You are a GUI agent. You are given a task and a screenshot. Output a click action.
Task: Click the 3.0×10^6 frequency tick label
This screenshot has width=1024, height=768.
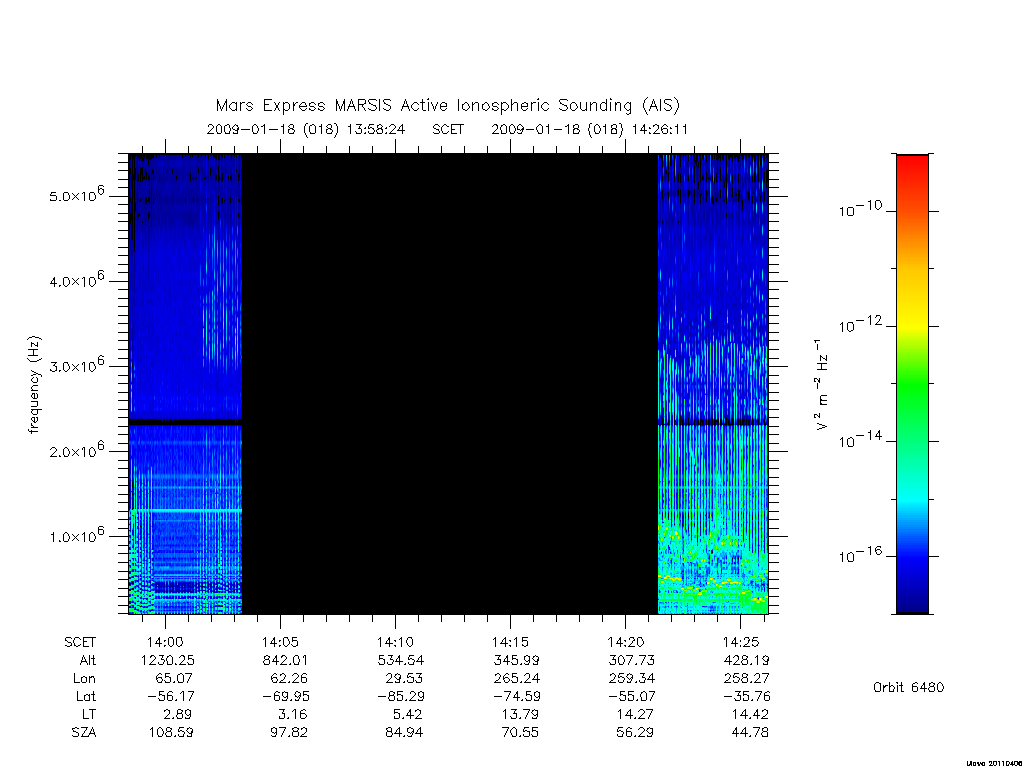coord(76,365)
